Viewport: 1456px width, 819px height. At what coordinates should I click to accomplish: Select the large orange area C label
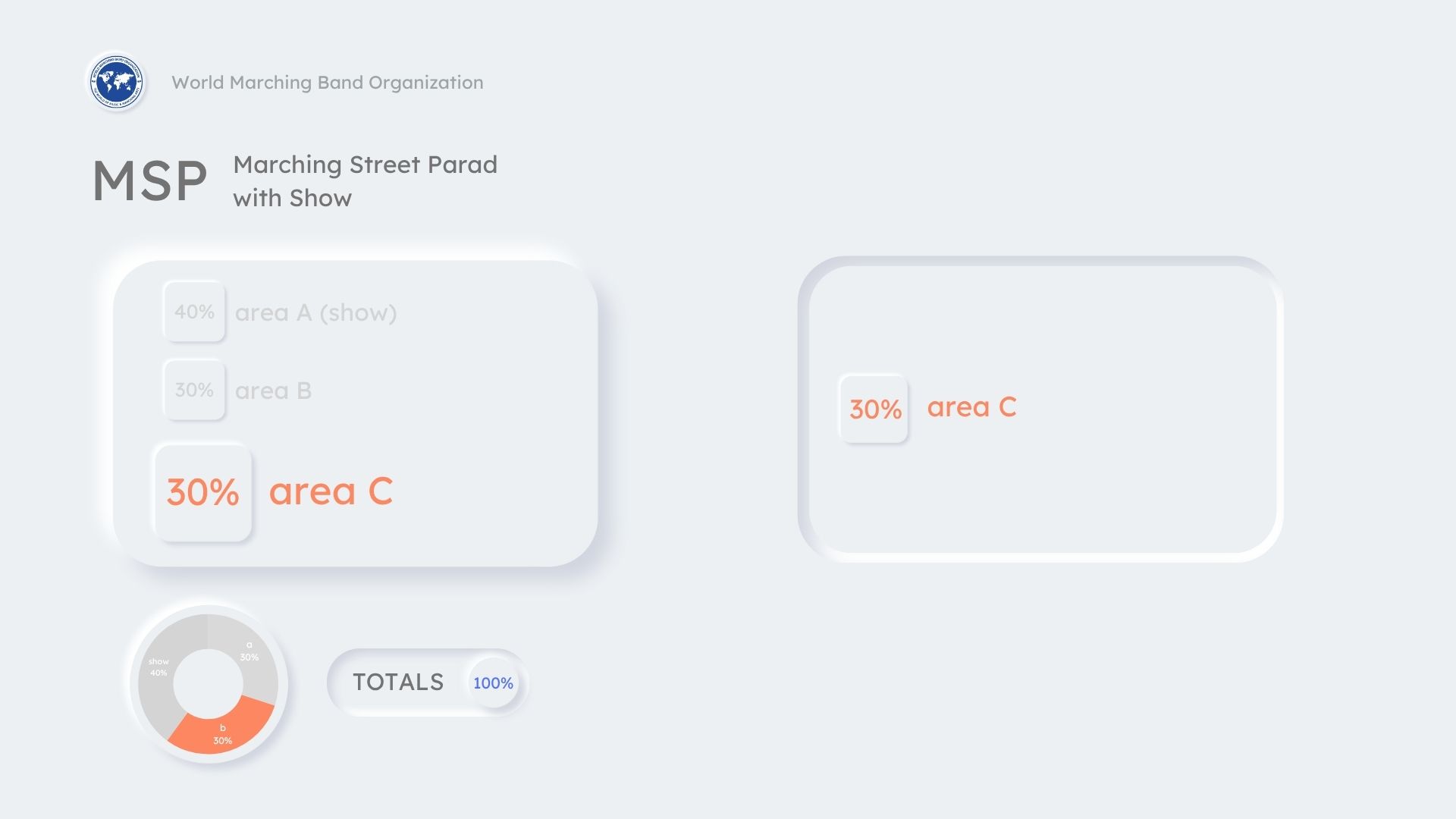331,491
